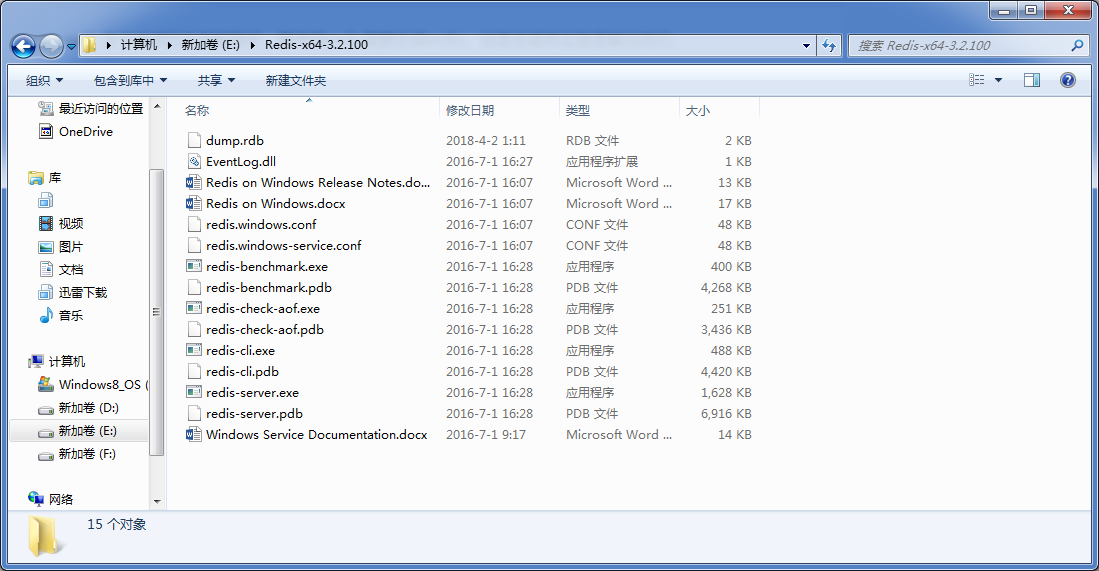
Task: Open the address bar history dropdown
Action: click(806, 46)
